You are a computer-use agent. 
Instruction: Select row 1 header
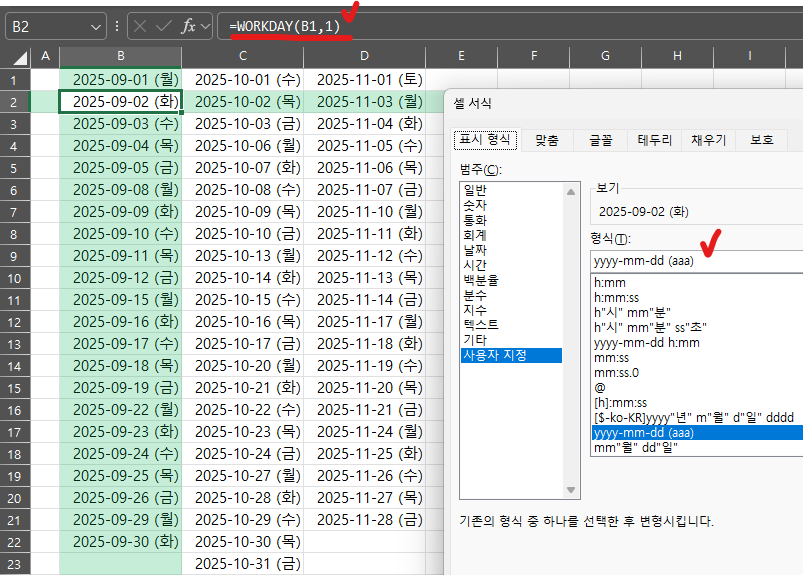pyautogui.click(x=15, y=80)
